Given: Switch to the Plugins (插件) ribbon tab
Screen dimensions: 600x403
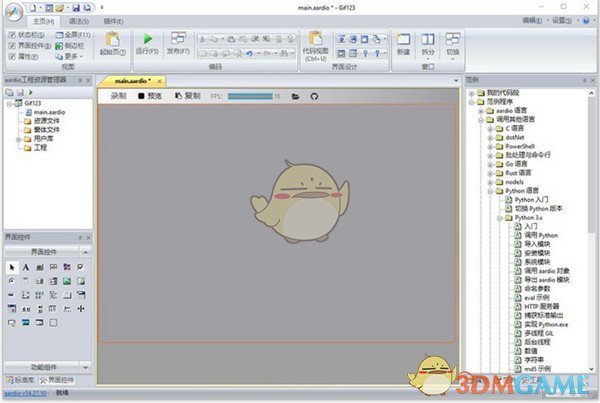Looking at the screenshot, I should [113, 21].
